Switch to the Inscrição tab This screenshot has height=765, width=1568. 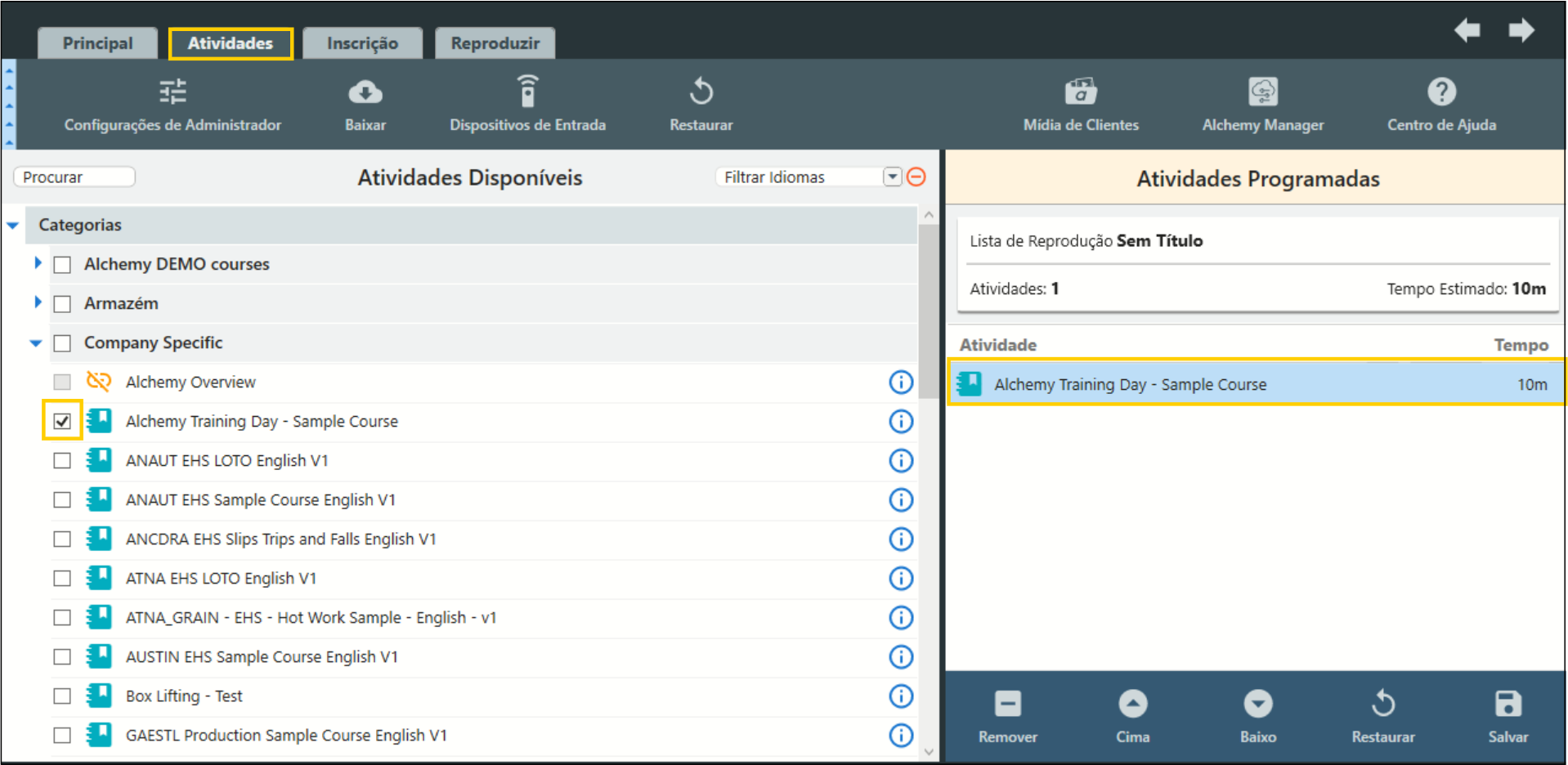(x=362, y=43)
